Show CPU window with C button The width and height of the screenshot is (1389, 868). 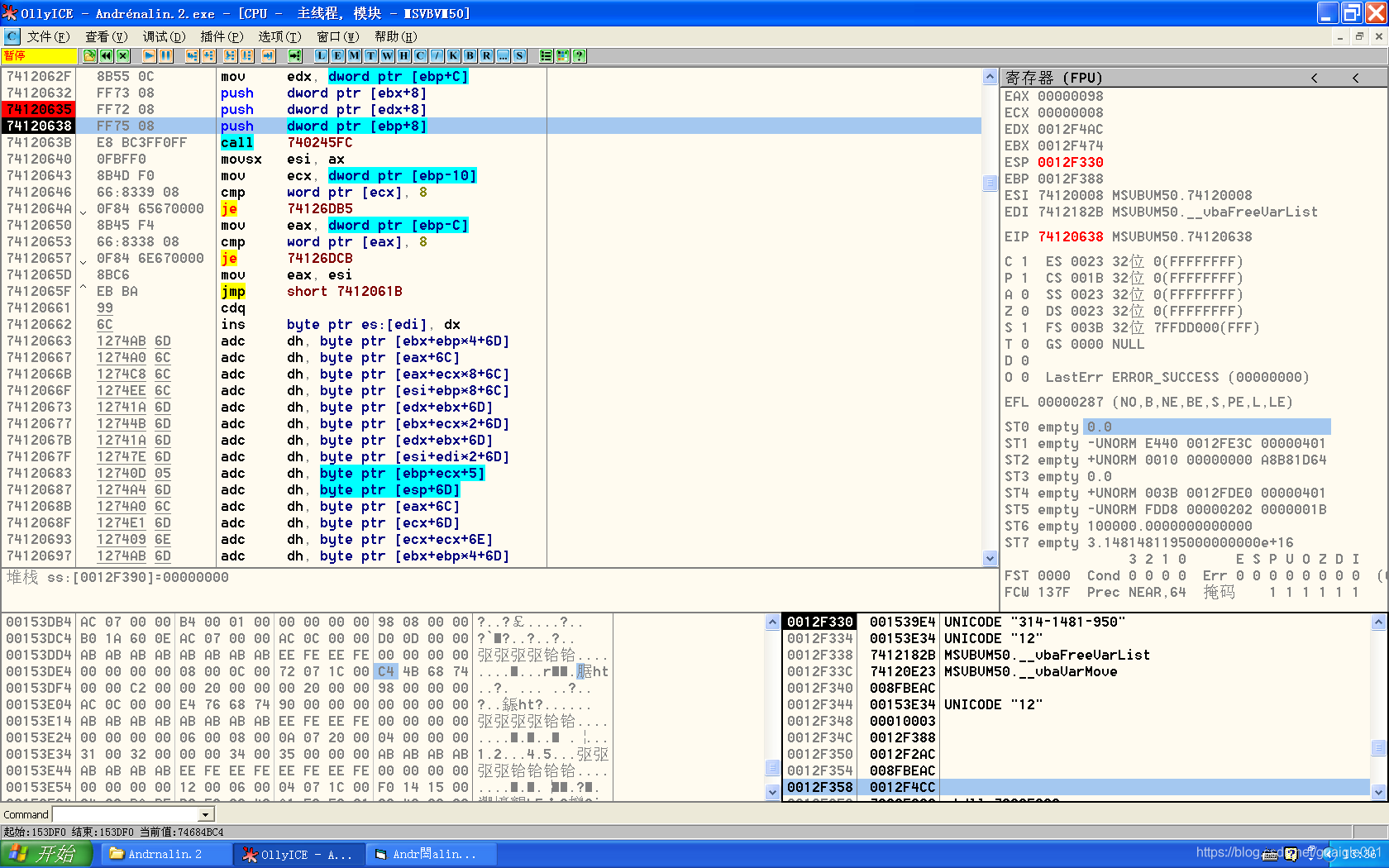tap(420, 55)
